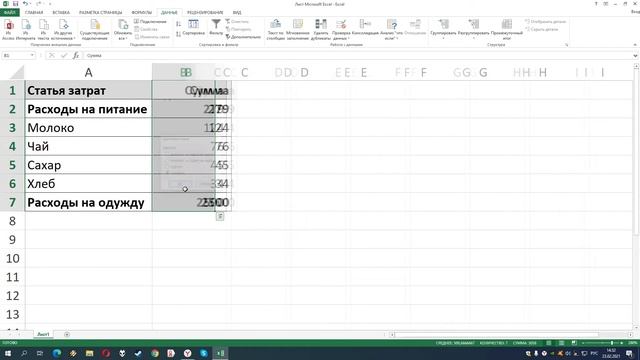Apply Flash Fill
Image resolution: width=640 pixels, height=360 pixels.
pos(298,29)
